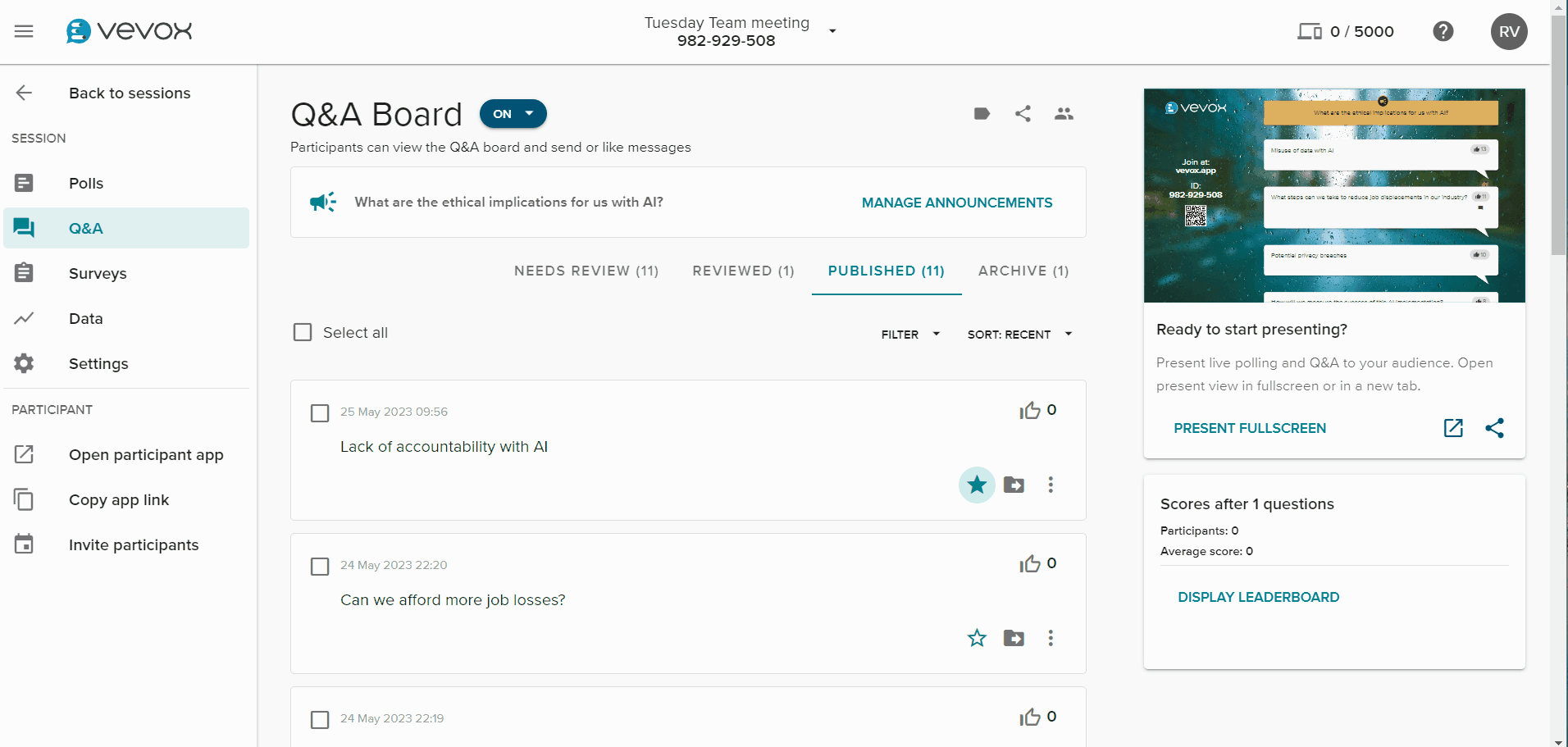Switch to the NEEDS REVIEW tab
The width and height of the screenshot is (1568, 747).
586,271
